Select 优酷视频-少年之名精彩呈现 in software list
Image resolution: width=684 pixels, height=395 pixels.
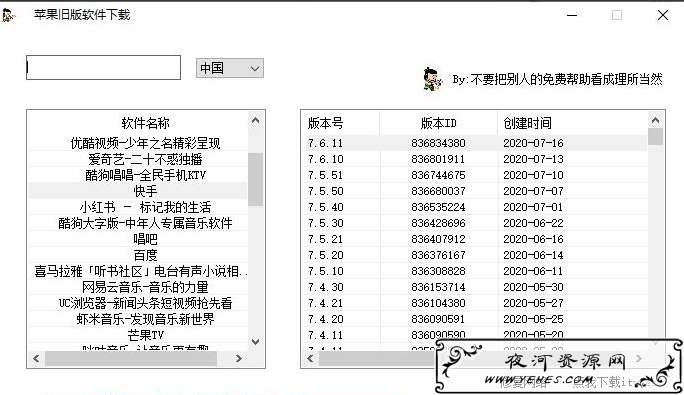coord(138,143)
